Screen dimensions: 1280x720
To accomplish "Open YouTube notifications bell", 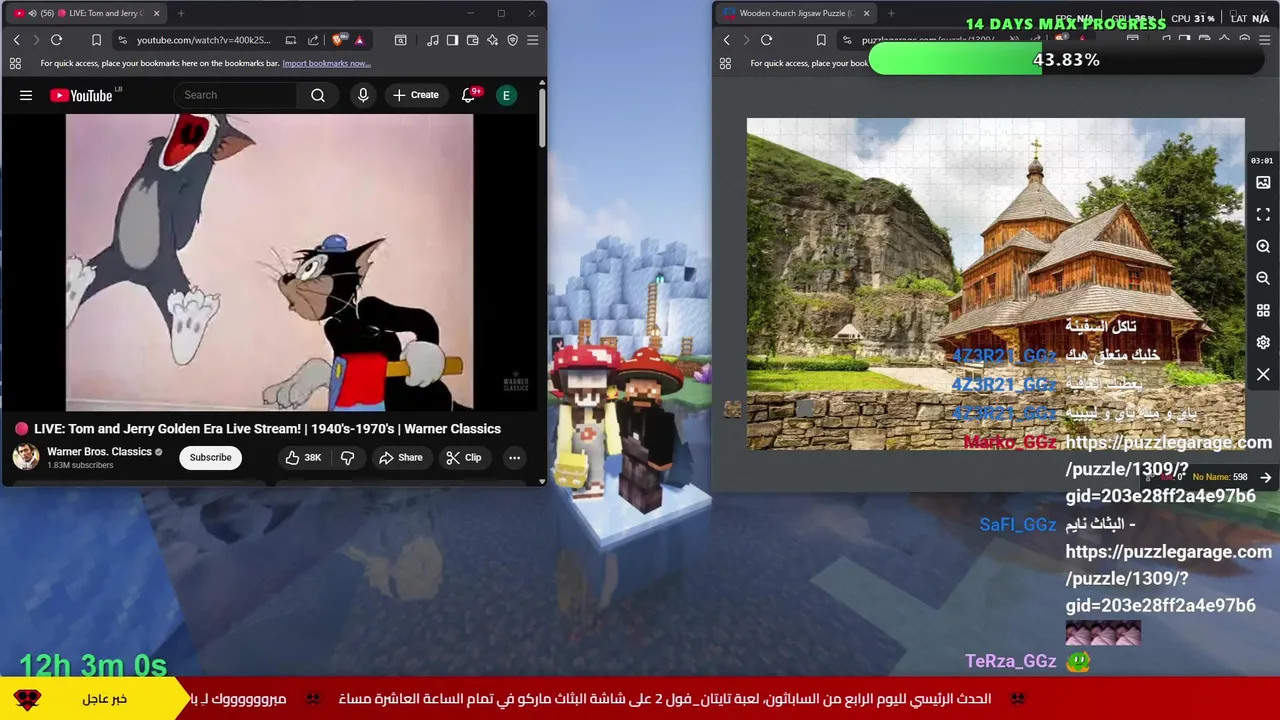I will click(468, 95).
